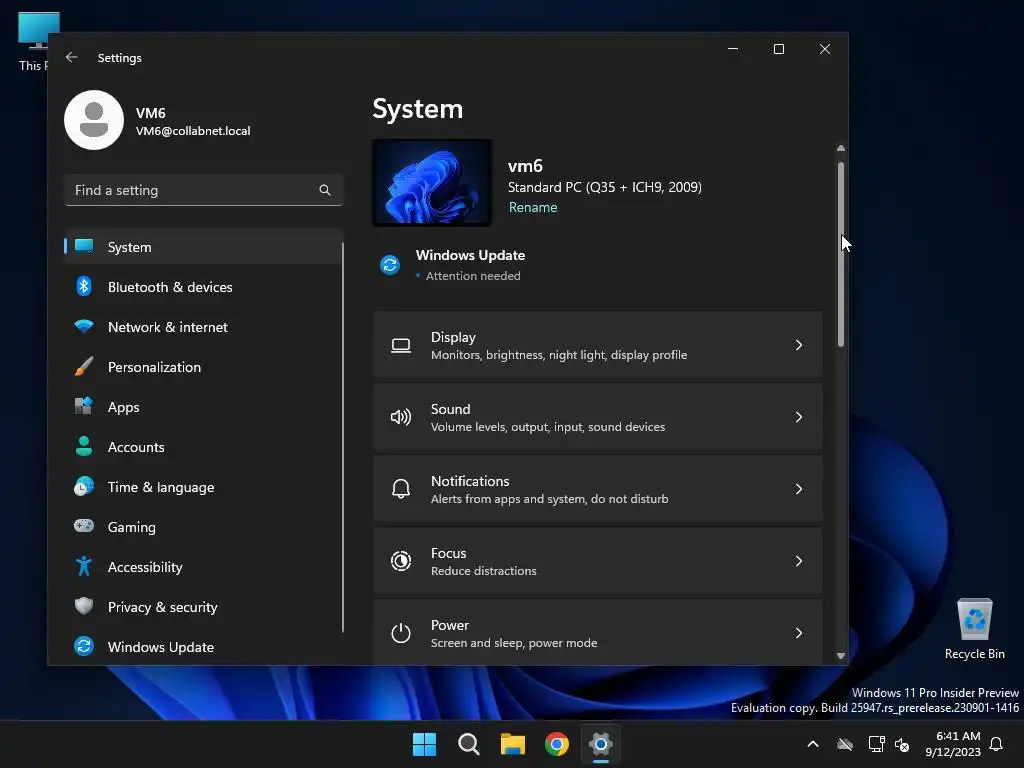Viewport: 1024px width, 768px height.
Task: Expand the Power settings chevron
Action: point(799,633)
